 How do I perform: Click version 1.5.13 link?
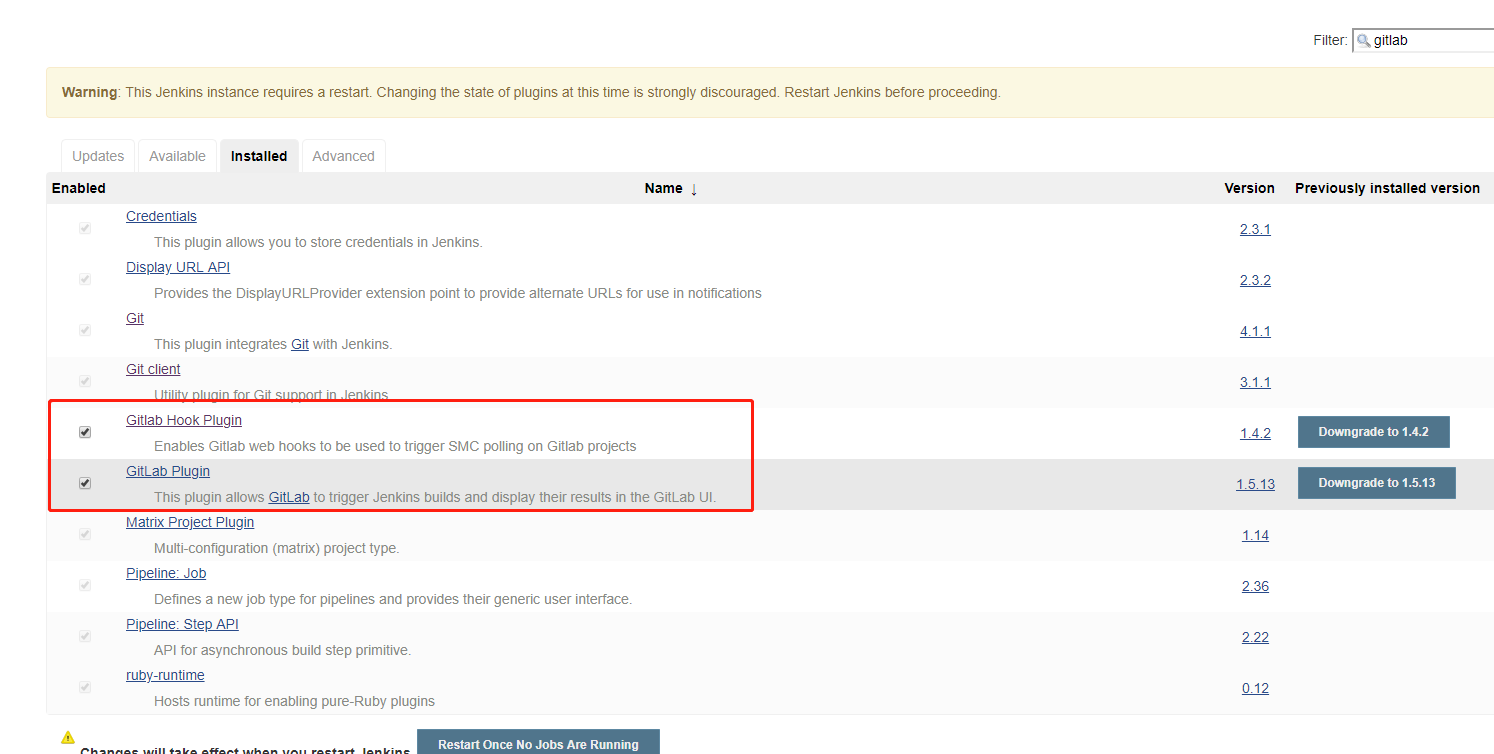(x=1255, y=484)
